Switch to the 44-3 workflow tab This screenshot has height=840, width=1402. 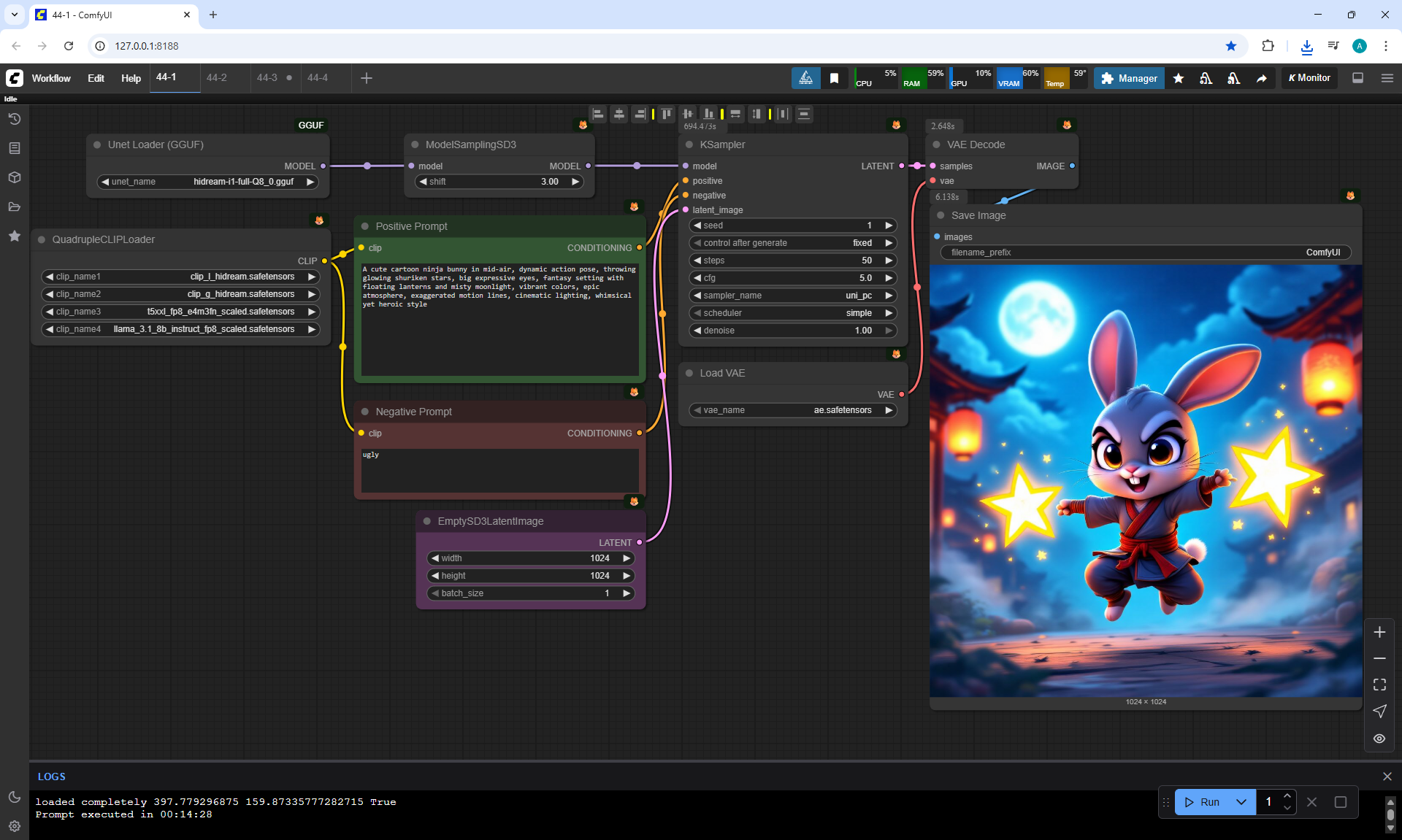[267, 77]
